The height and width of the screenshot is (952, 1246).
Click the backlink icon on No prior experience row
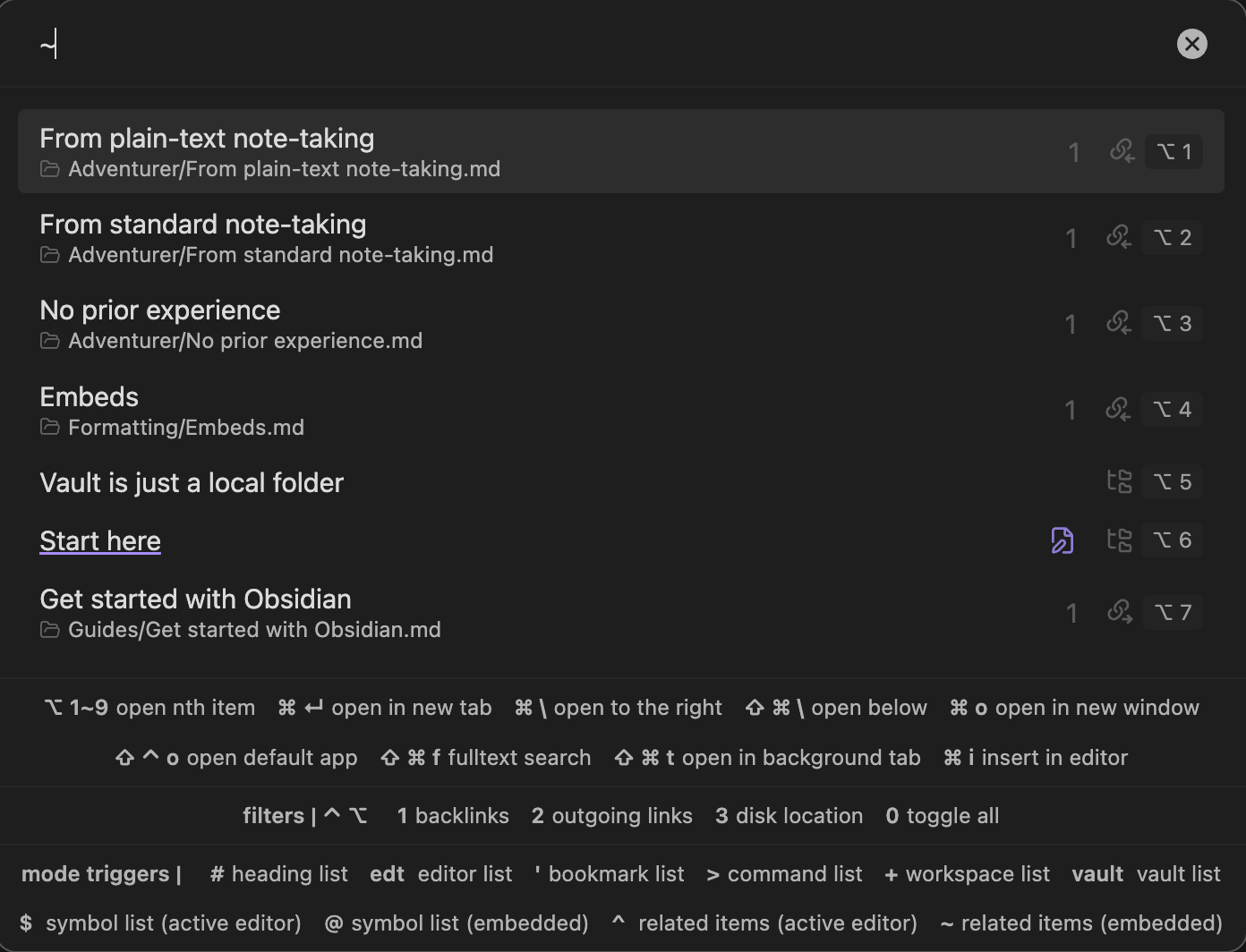[x=1119, y=322]
